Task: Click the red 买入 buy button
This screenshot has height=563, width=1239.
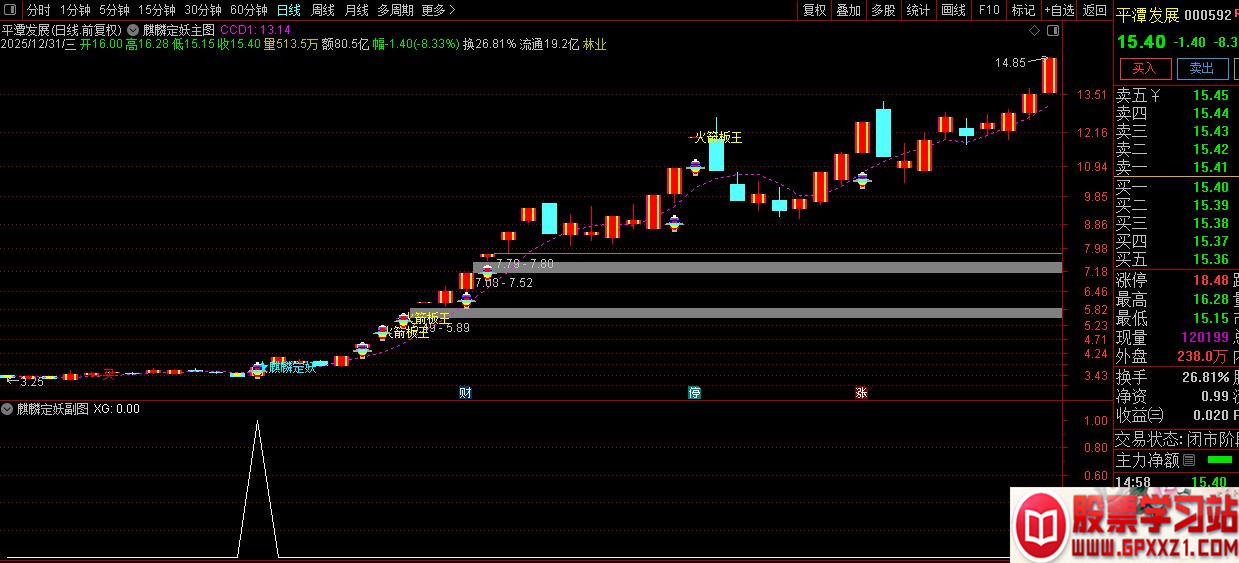Action: 1145,69
